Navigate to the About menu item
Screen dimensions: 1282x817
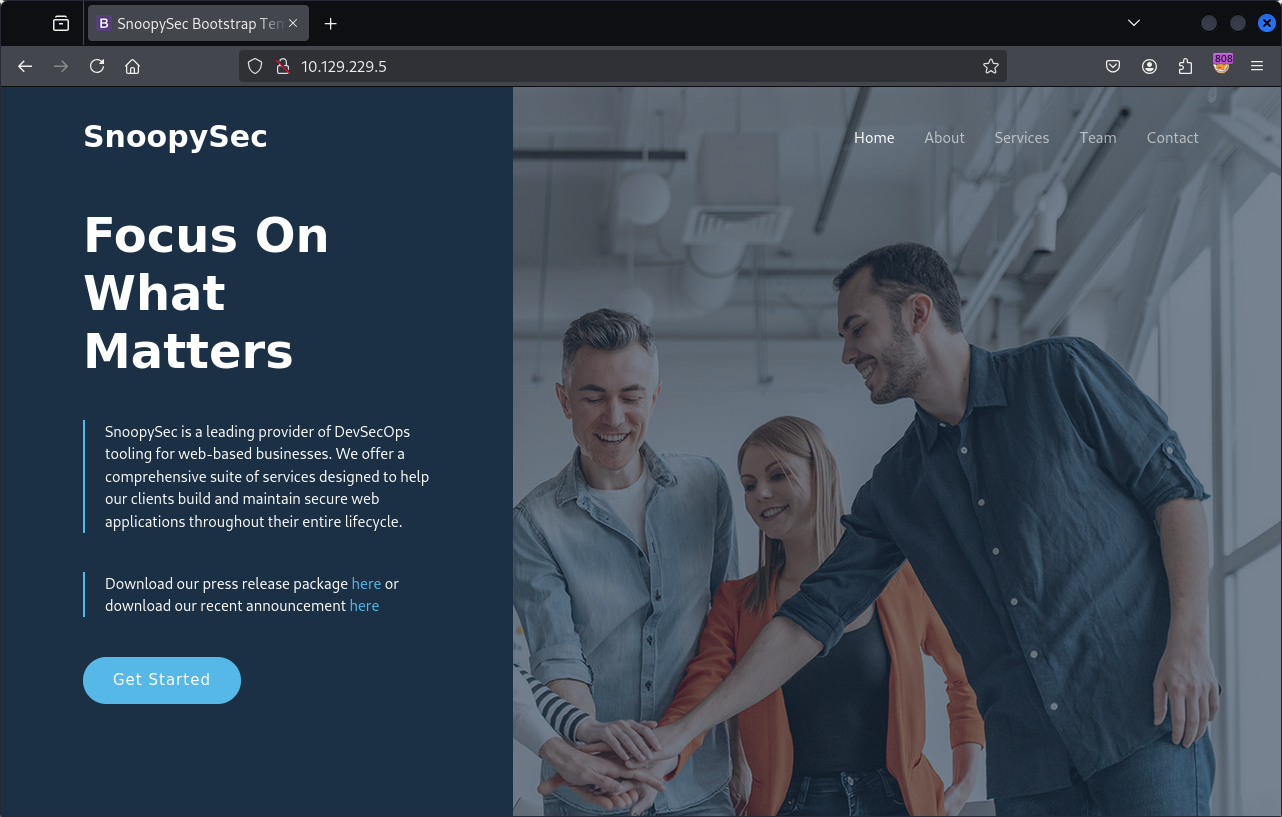[x=944, y=138]
